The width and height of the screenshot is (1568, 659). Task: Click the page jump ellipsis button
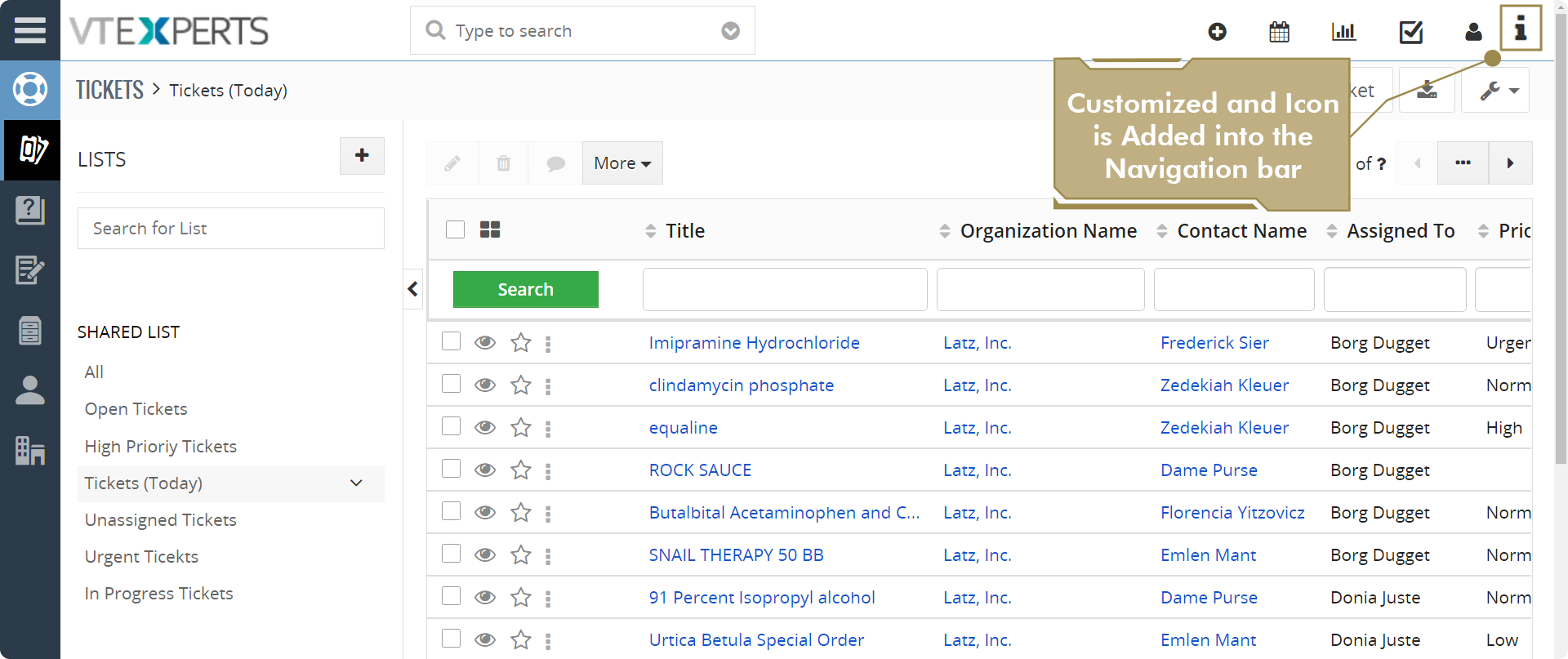tap(1463, 163)
